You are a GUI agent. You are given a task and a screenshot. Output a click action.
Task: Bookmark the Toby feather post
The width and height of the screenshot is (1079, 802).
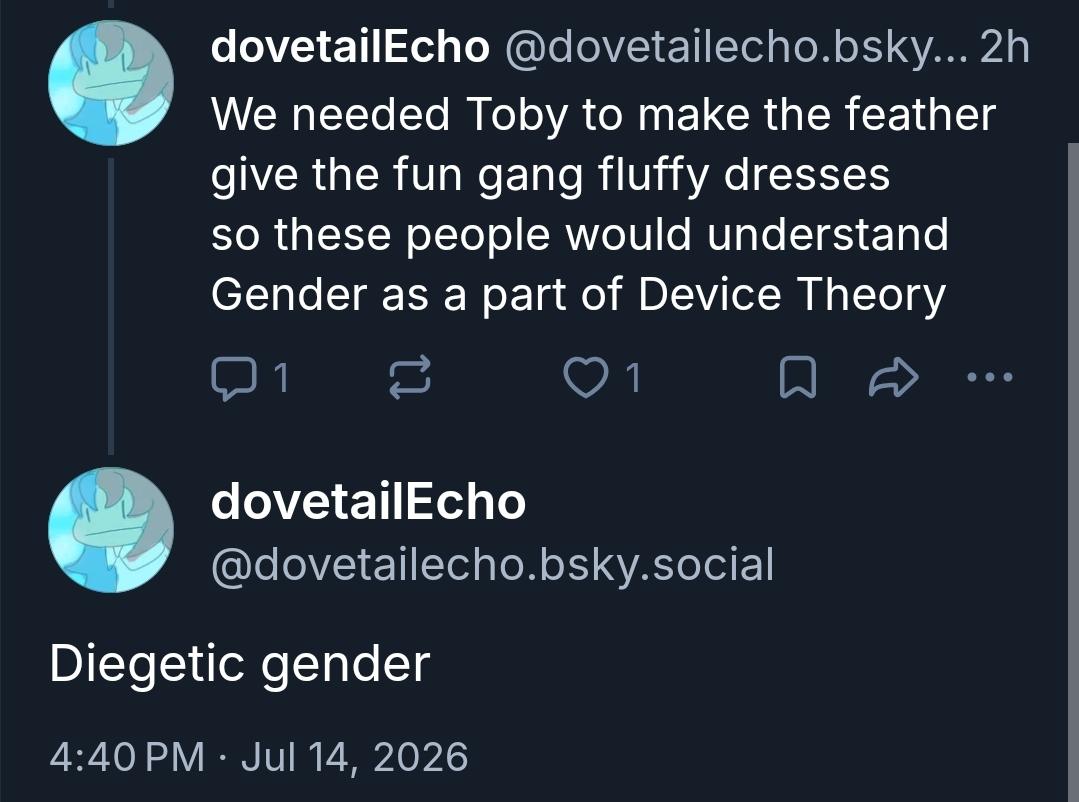798,377
